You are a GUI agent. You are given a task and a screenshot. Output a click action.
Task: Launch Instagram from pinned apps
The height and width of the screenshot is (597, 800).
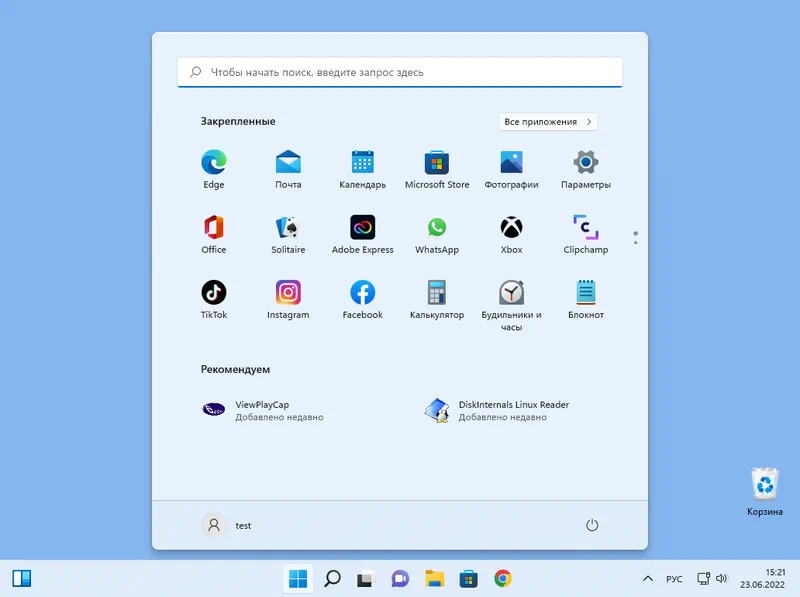288,300
